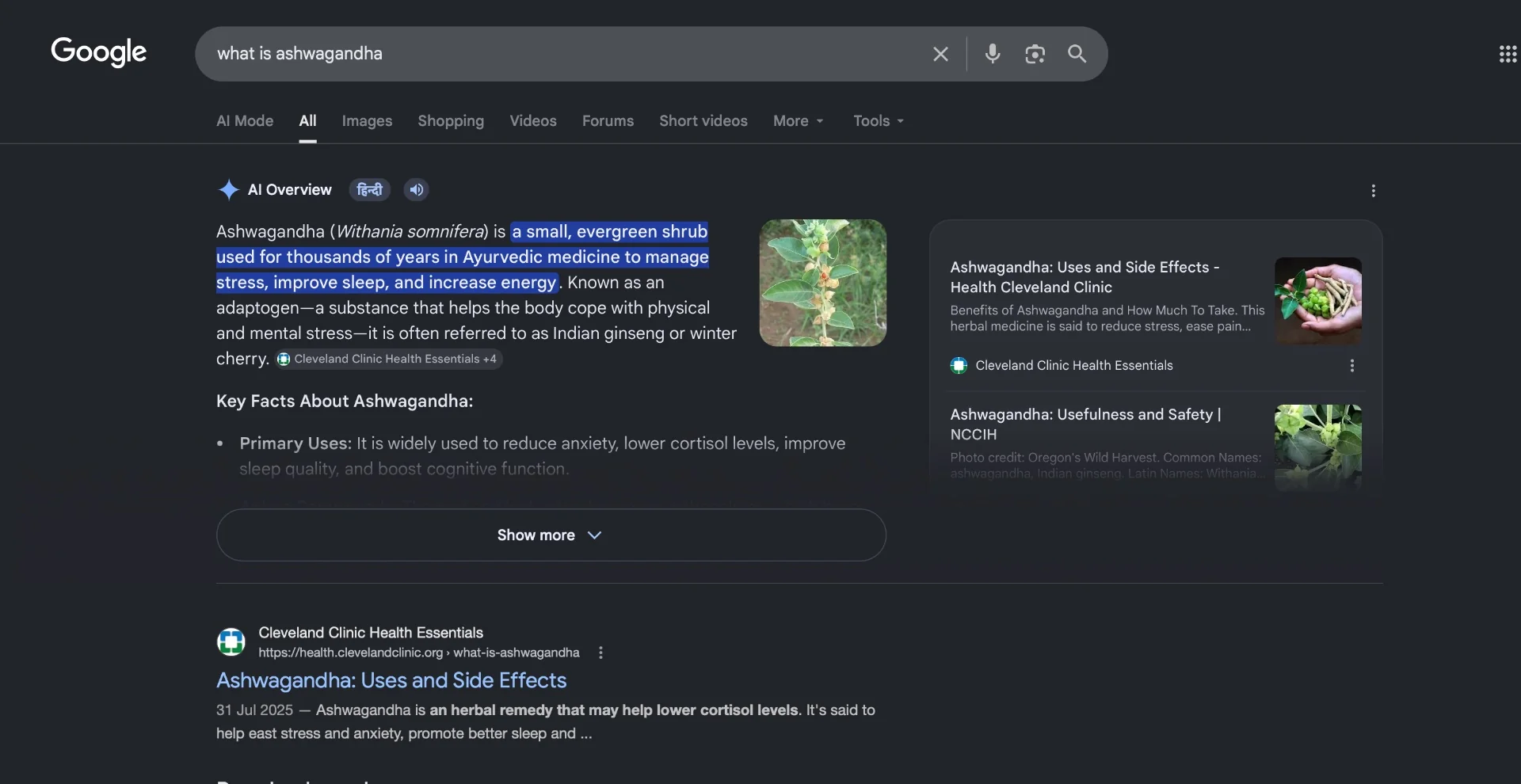Click the AI Overview label
The height and width of the screenshot is (784, 1521).
tap(290, 190)
